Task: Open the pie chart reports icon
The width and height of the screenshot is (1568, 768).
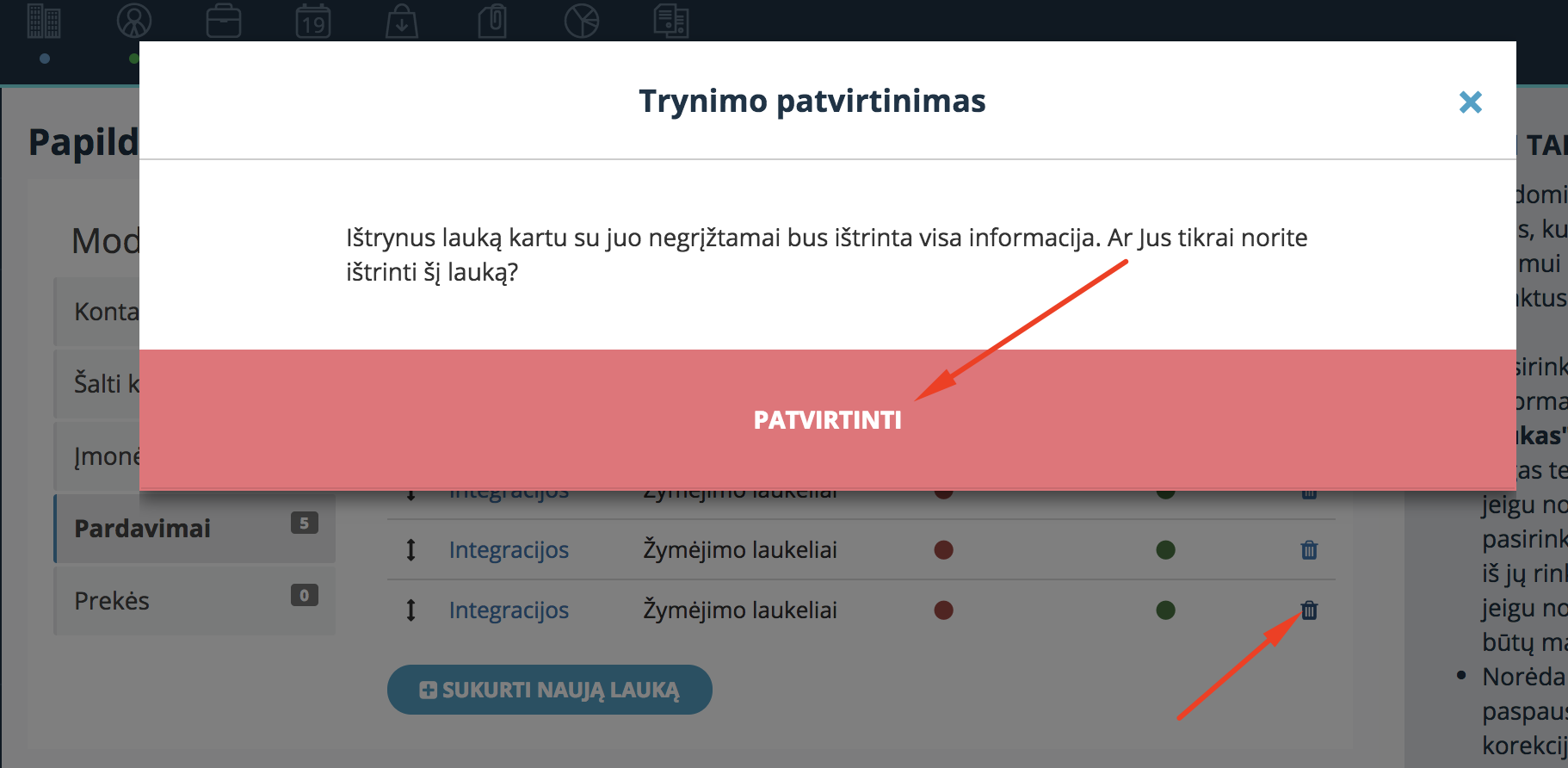Action: tap(582, 21)
